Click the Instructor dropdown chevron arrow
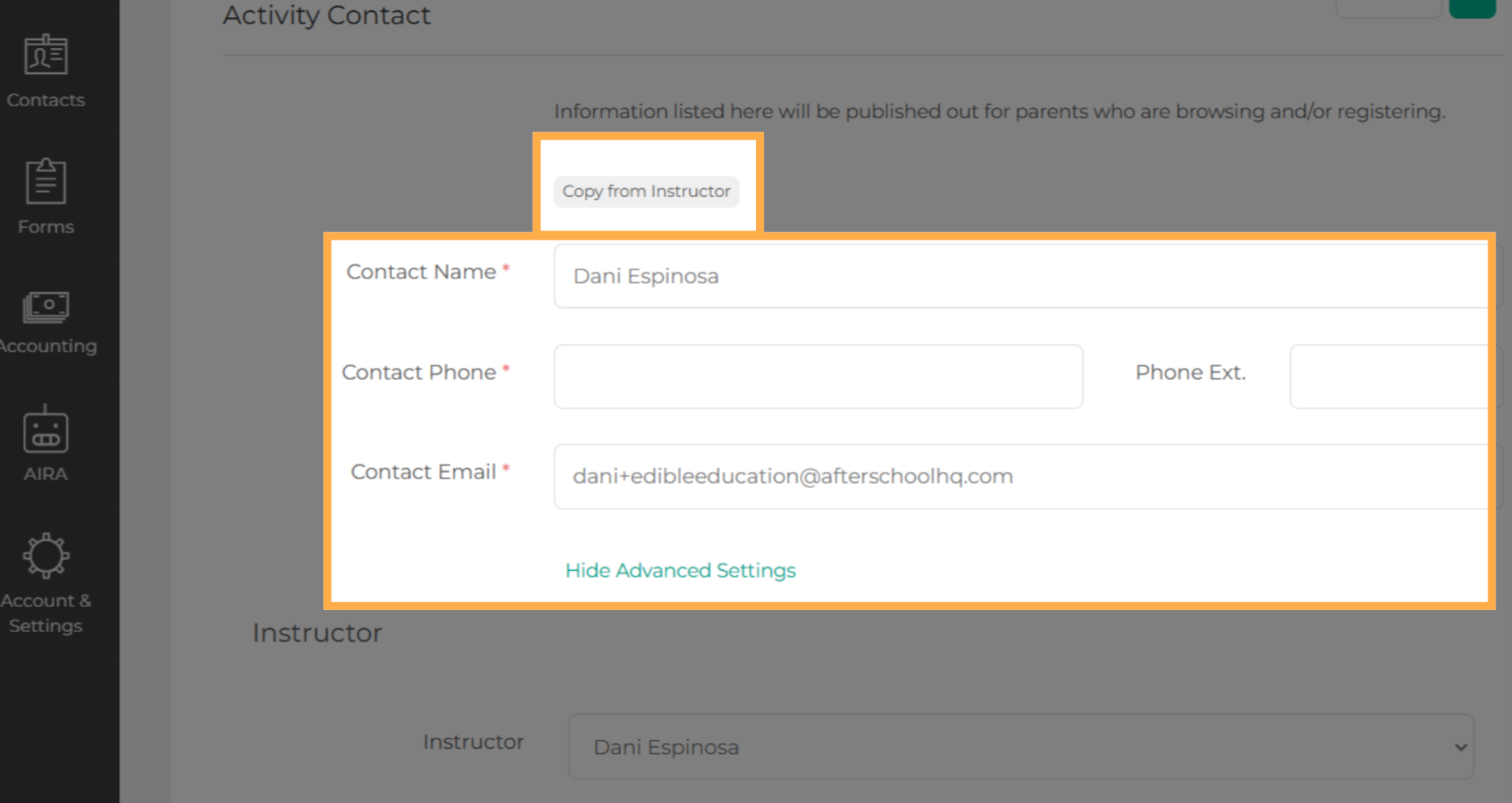This screenshot has height=803, width=1512. [1460, 747]
